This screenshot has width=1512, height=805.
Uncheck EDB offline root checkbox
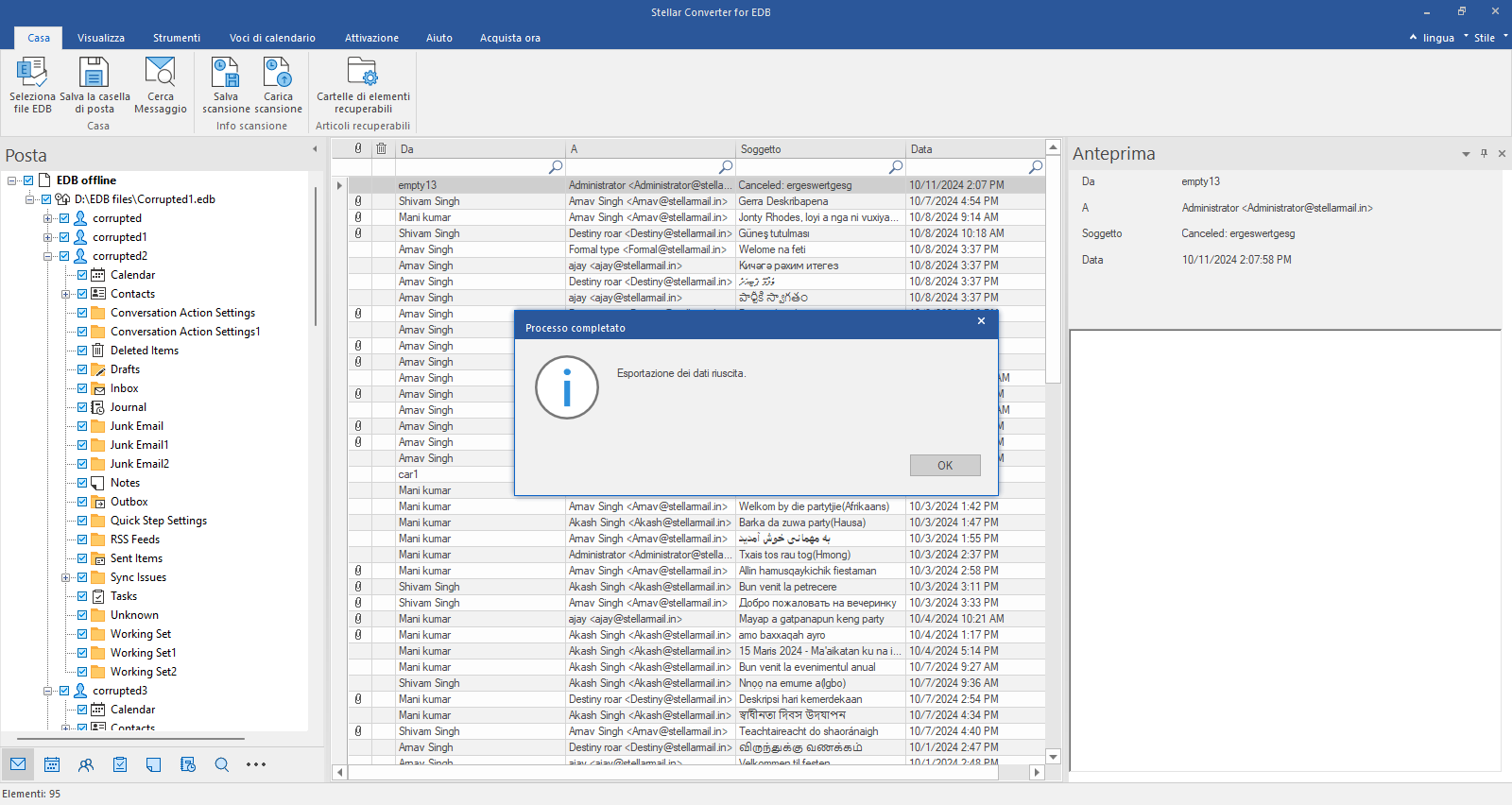pyautogui.click(x=28, y=180)
